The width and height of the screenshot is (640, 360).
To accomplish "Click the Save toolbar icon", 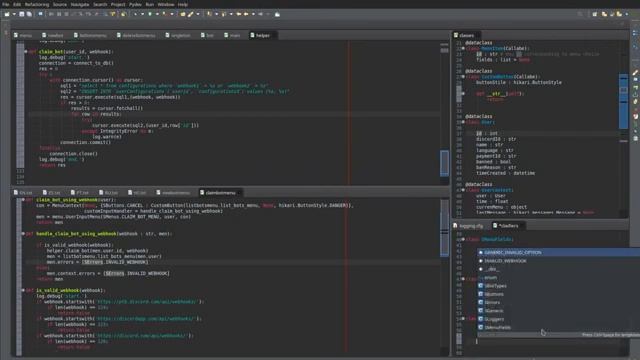I will (22, 14).
